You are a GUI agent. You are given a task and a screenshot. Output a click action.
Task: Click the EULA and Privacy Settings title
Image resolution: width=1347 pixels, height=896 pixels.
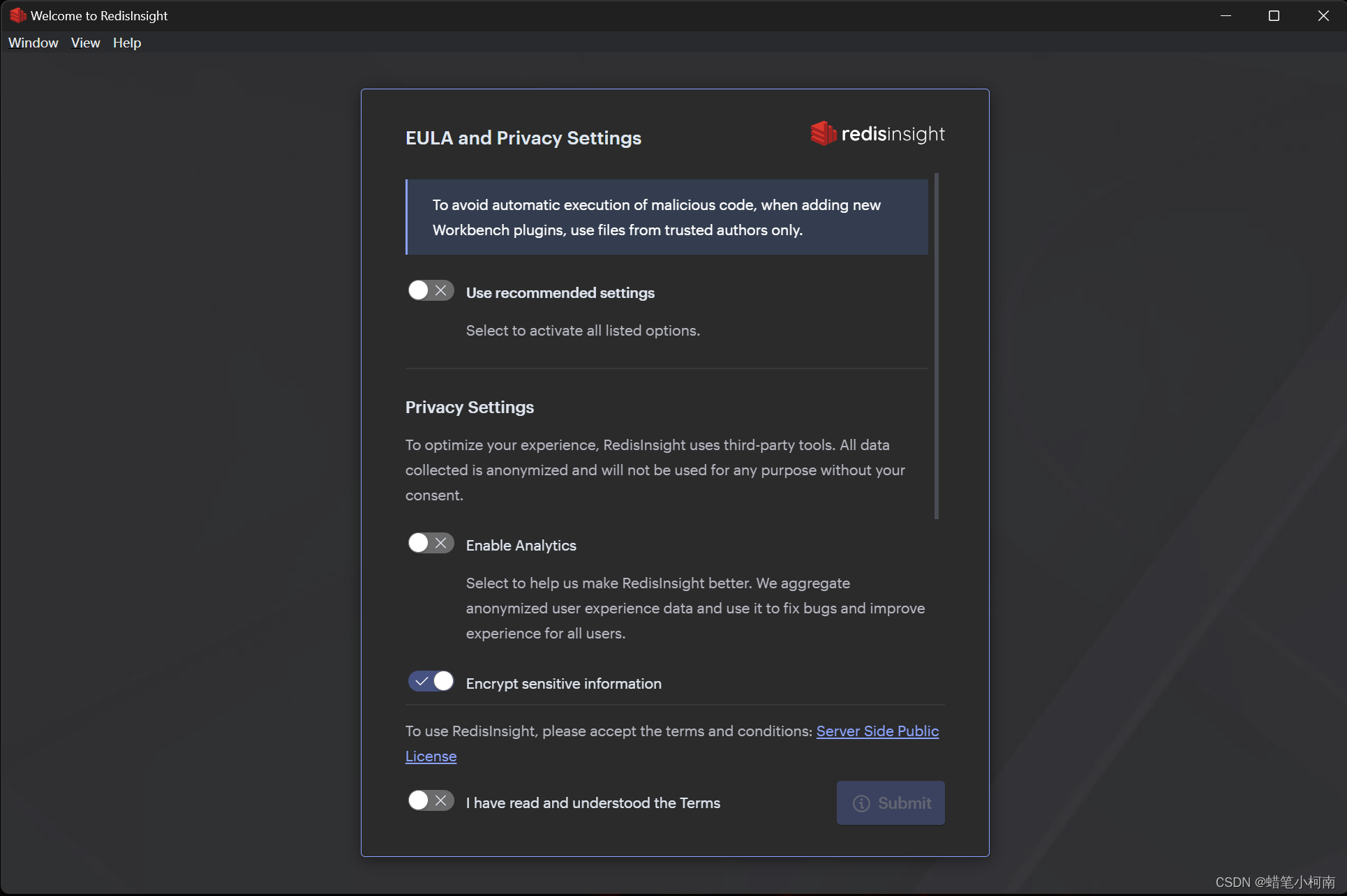tap(523, 137)
